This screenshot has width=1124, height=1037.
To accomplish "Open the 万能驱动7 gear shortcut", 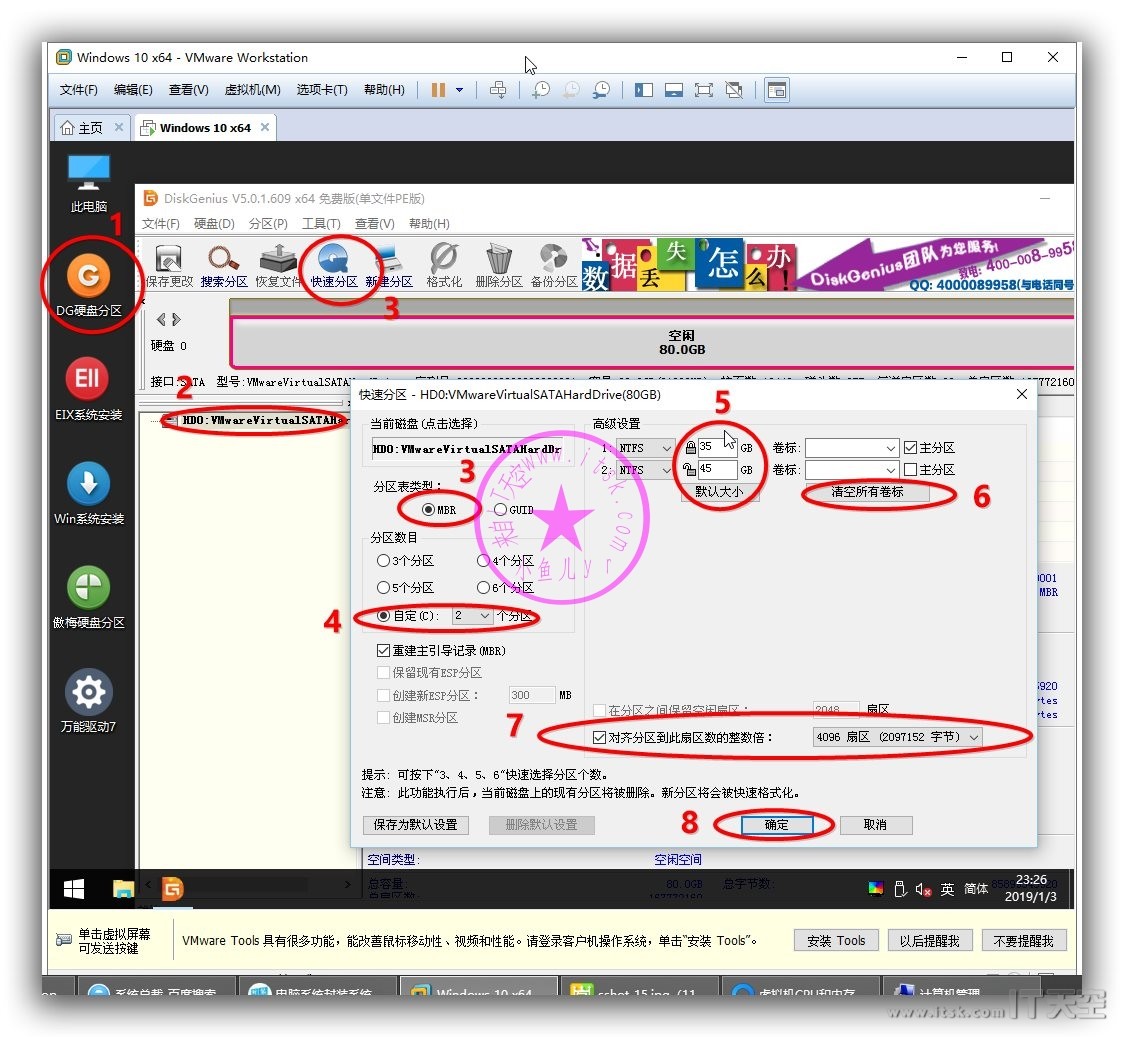I will click(x=88, y=701).
